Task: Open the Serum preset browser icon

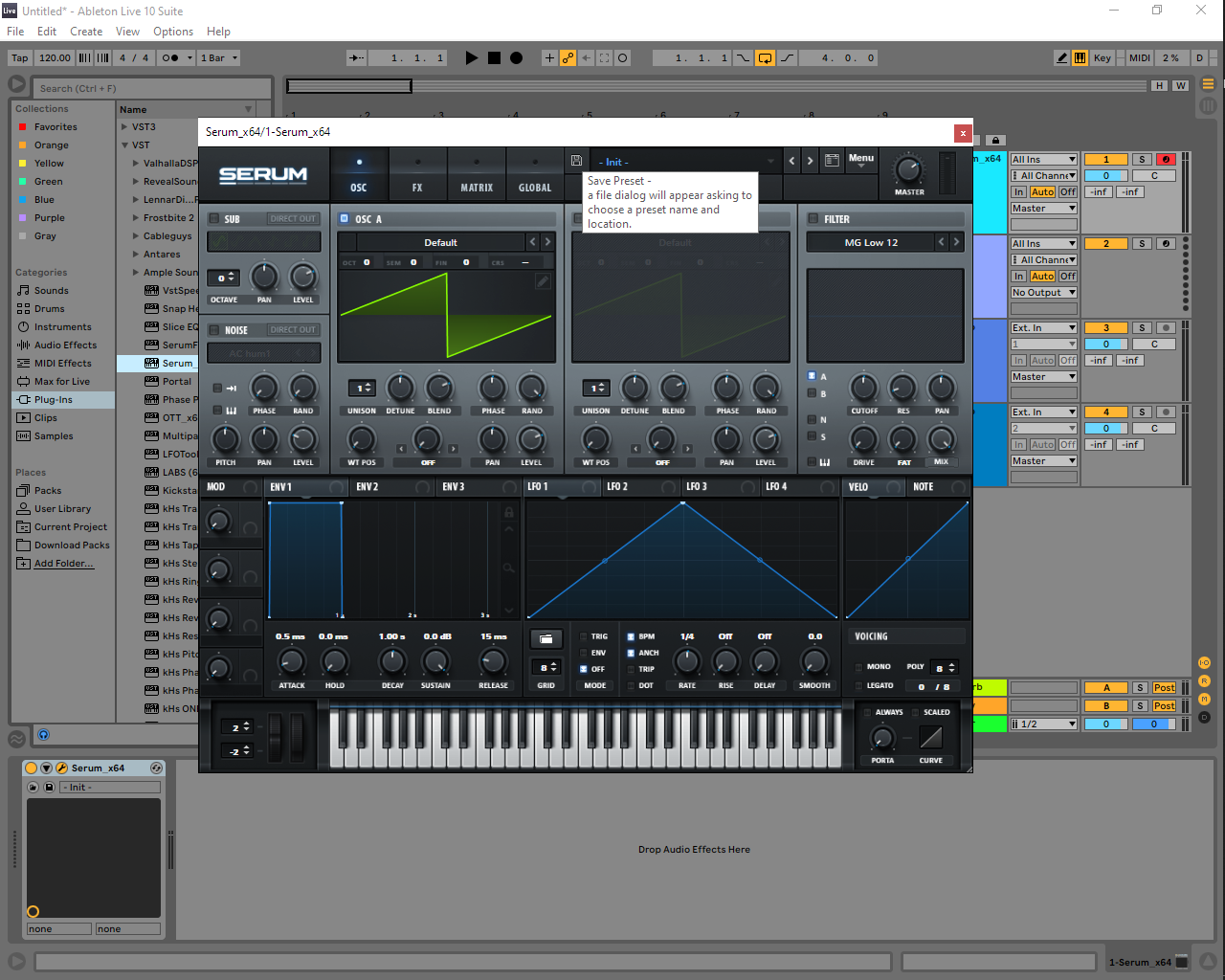Action: [x=832, y=161]
